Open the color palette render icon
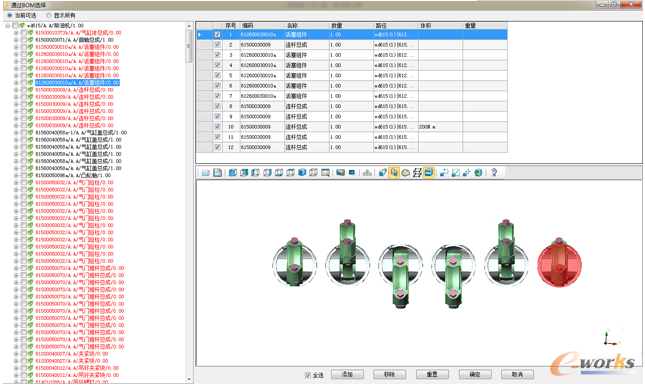Screen dimensions: 645x386 coord(405,173)
